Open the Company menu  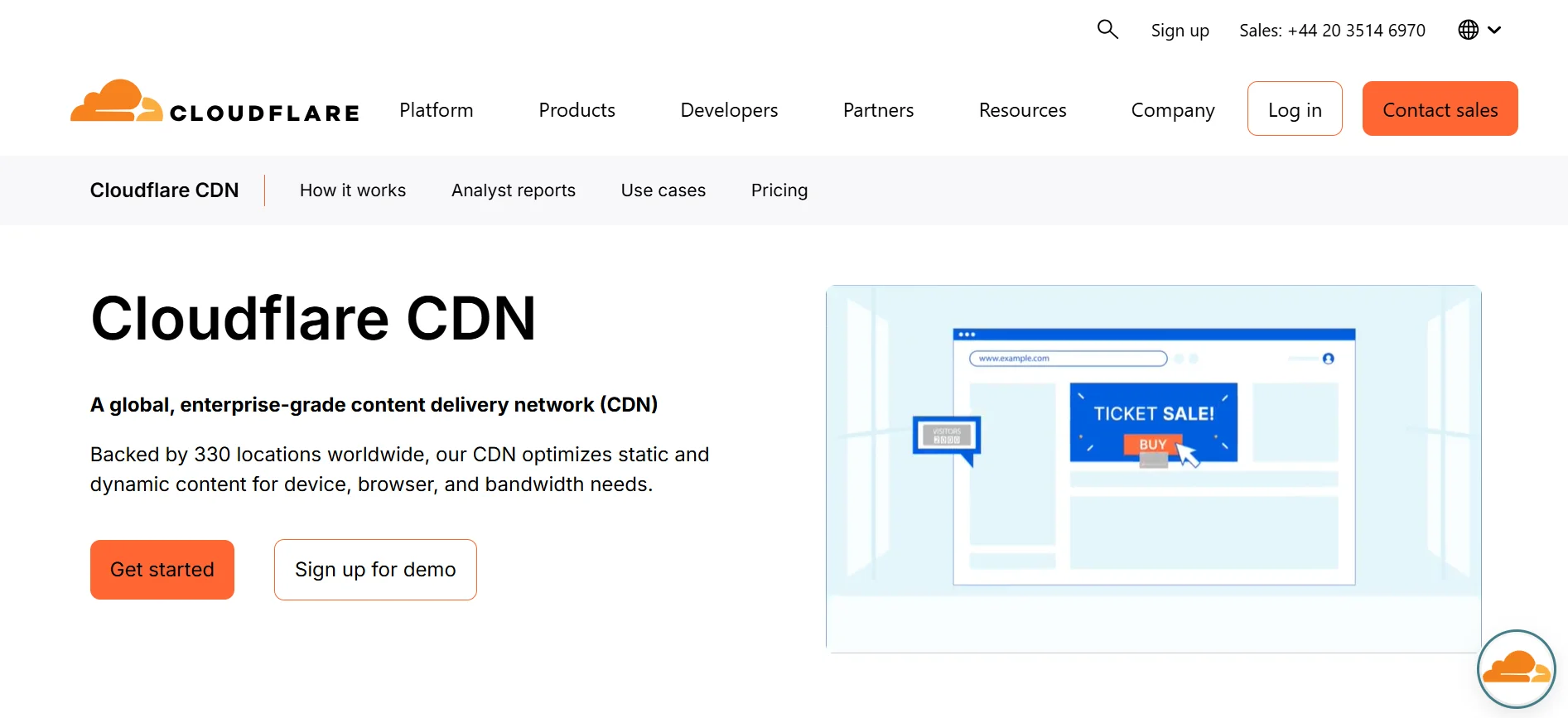pyautogui.click(x=1173, y=110)
